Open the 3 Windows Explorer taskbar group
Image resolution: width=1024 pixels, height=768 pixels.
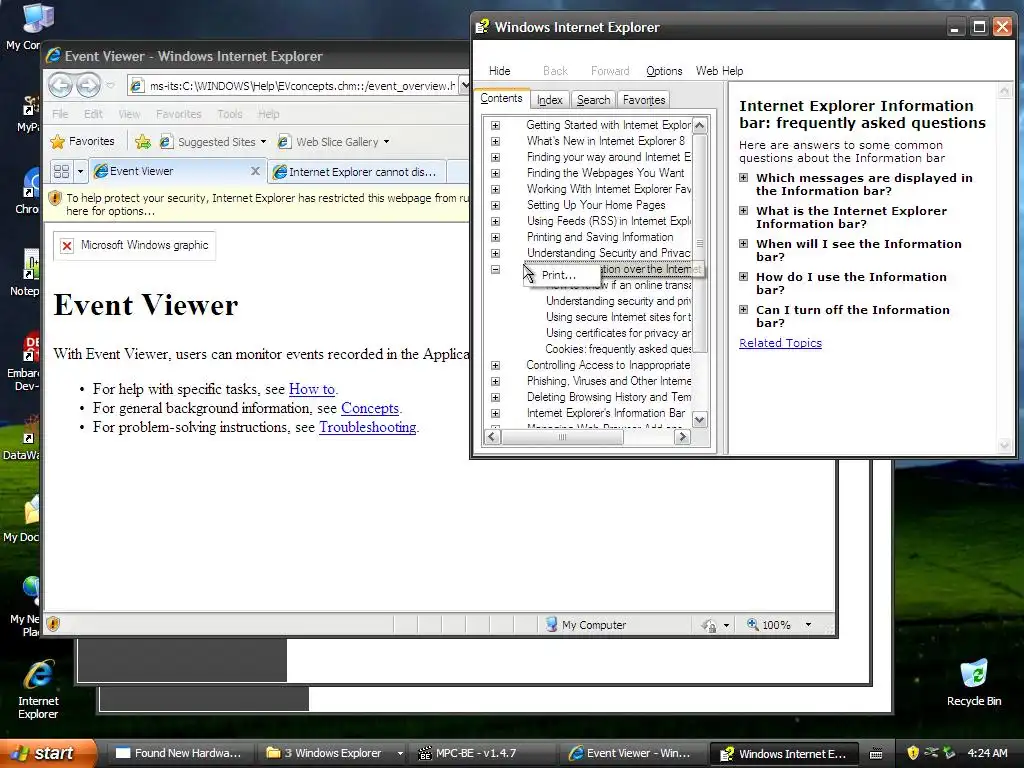click(x=333, y=753)
